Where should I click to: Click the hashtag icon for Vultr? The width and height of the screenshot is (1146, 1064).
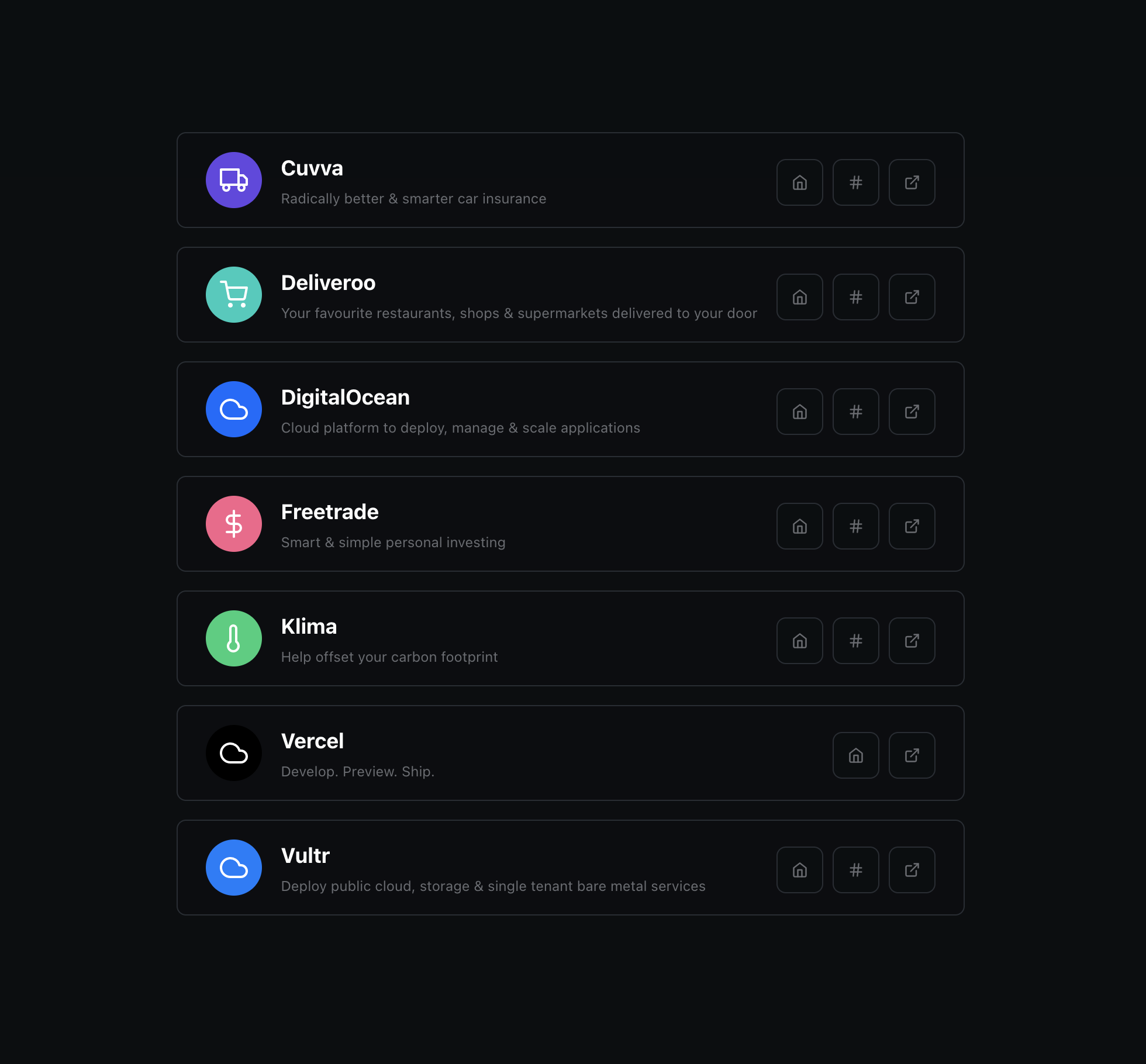[856, 870]
